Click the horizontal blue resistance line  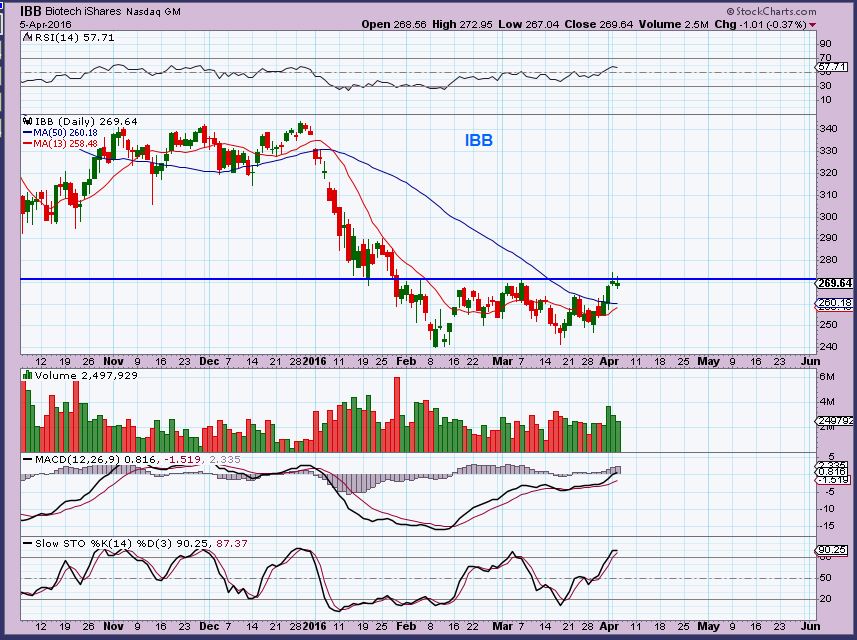[x=418, y=279]
